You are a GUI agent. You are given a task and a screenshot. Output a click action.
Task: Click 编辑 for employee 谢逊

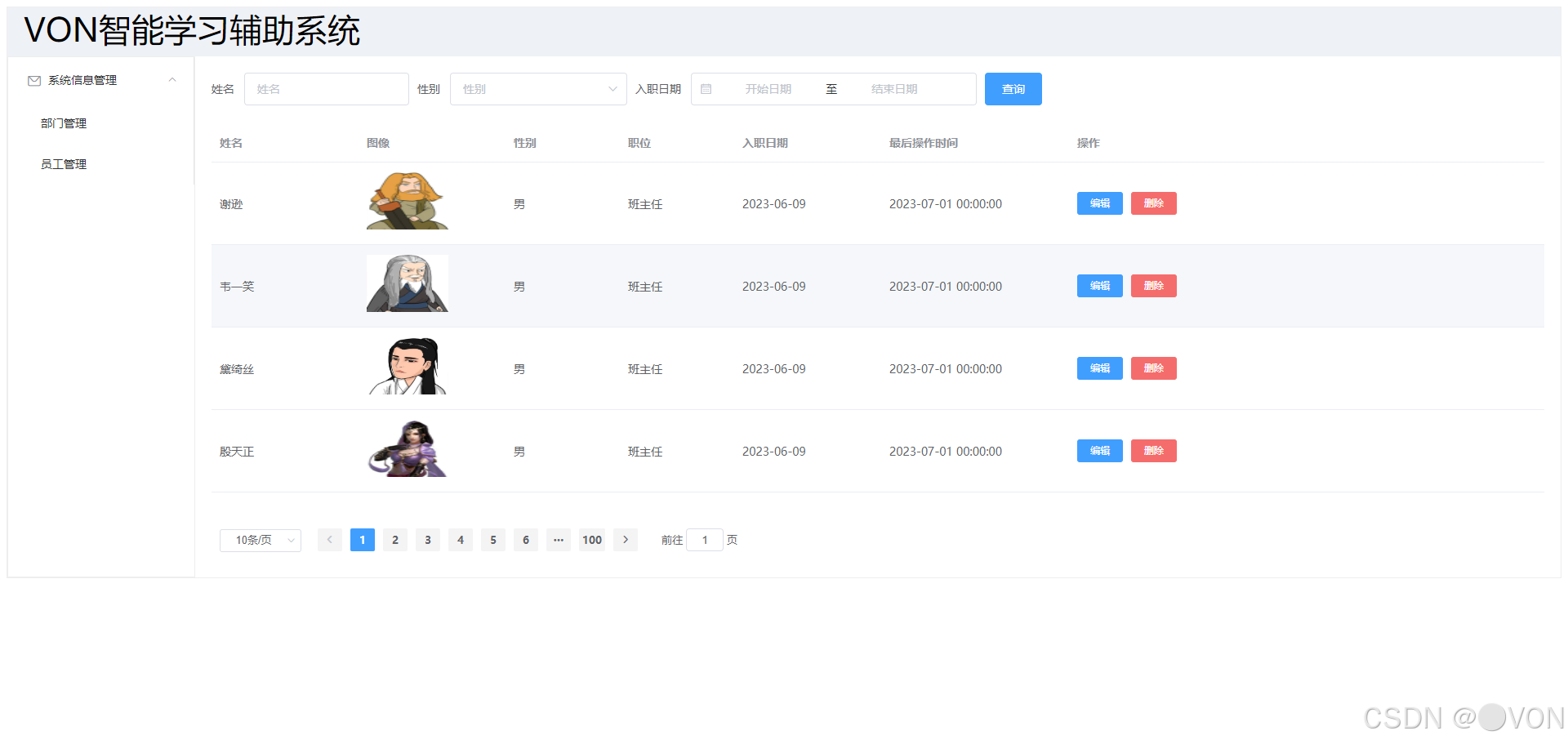[x=1099, y=203]
